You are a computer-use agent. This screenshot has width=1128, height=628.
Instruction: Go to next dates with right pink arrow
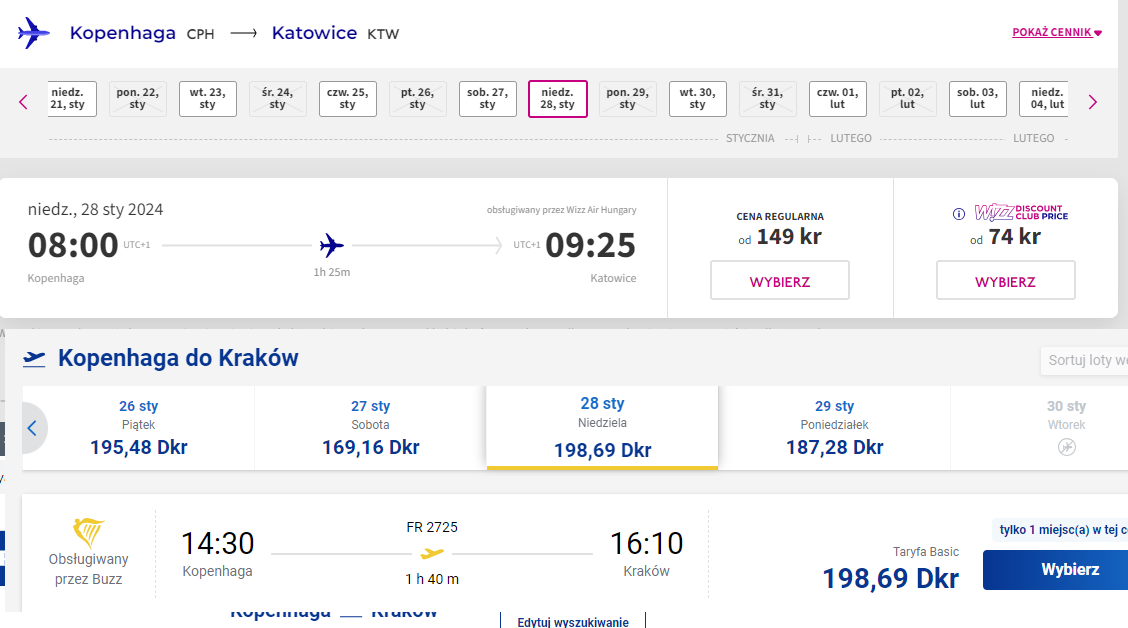tap(1093, 102)
